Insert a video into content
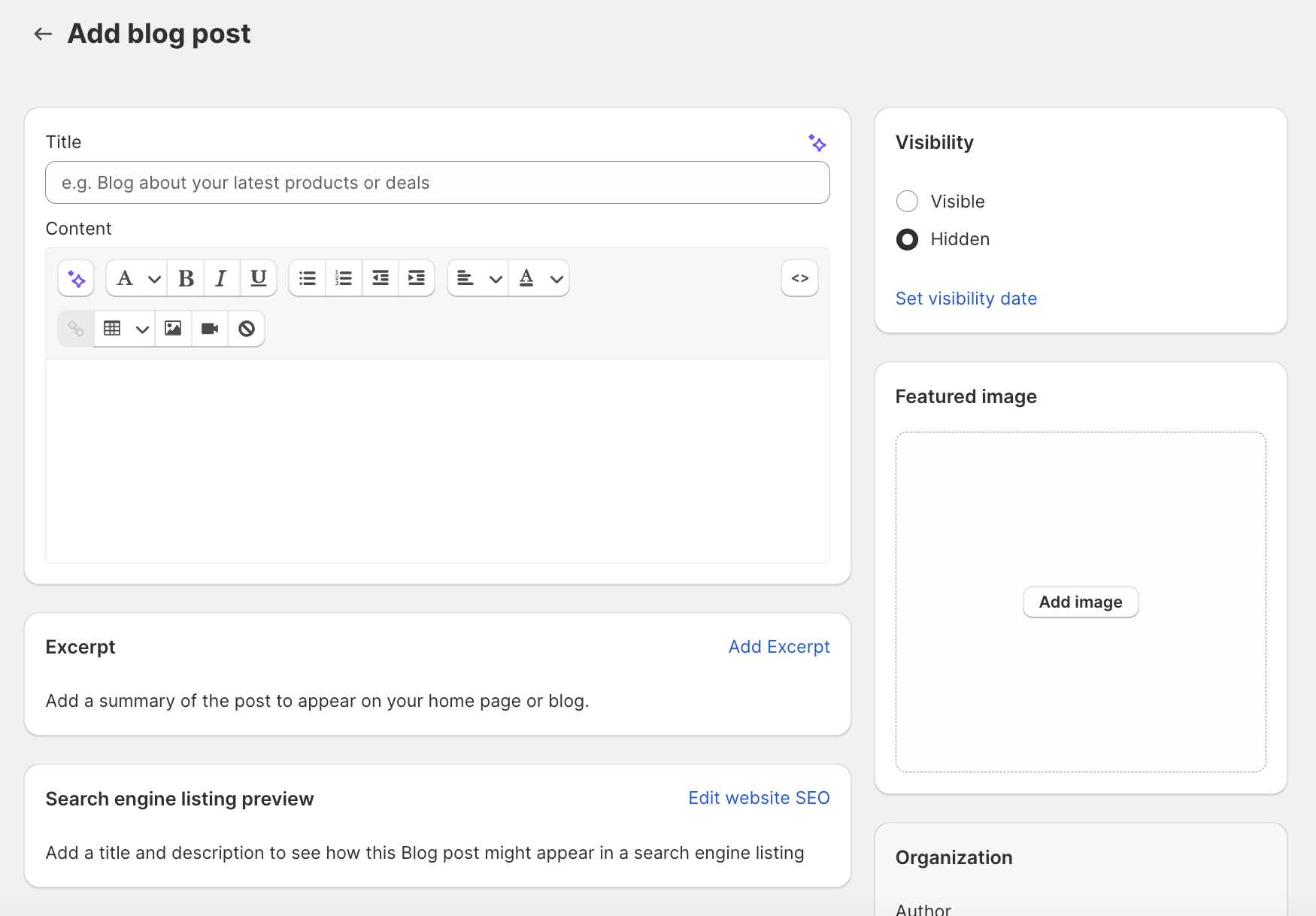 210,329
